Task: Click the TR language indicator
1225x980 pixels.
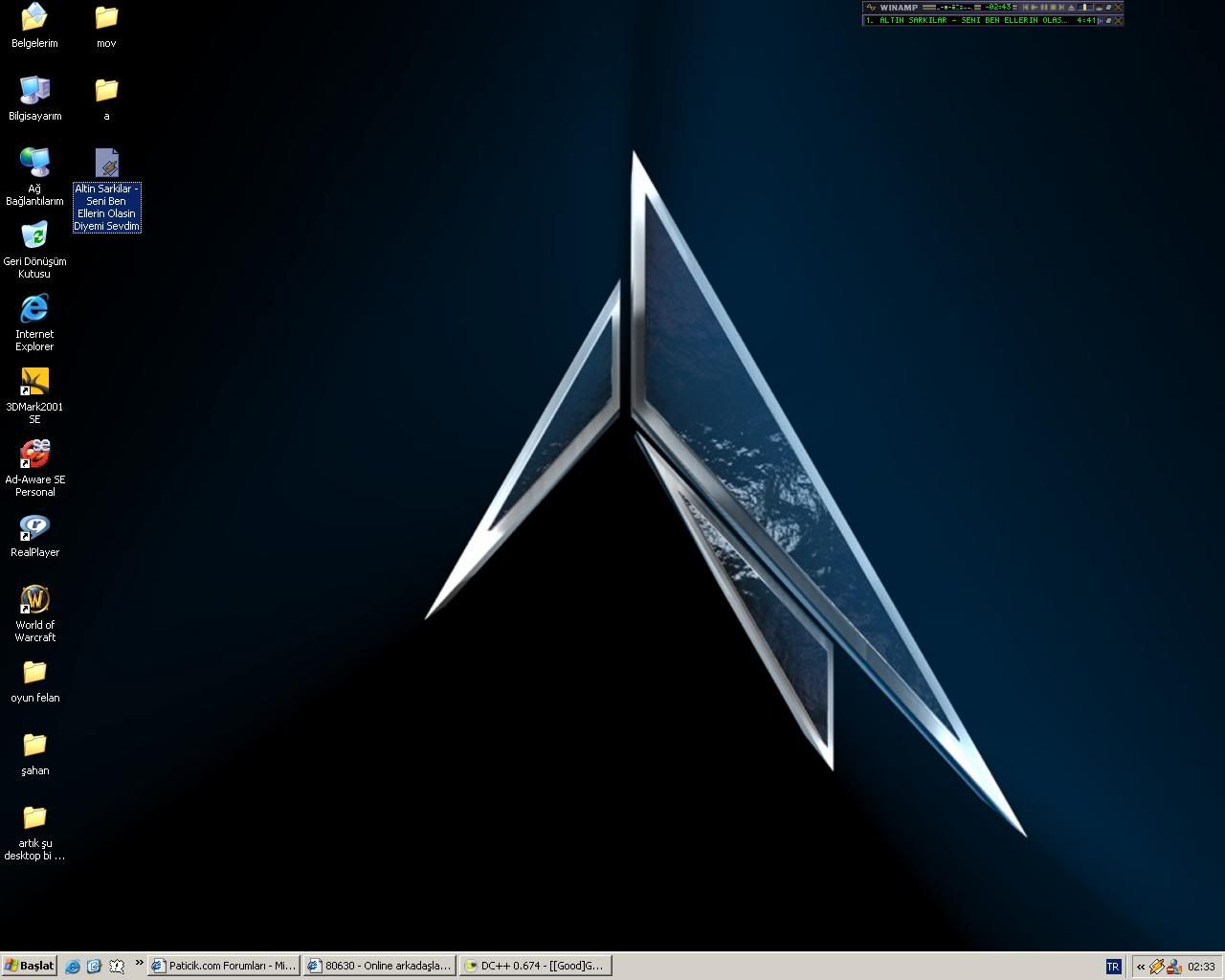Action: point(1113,967)
